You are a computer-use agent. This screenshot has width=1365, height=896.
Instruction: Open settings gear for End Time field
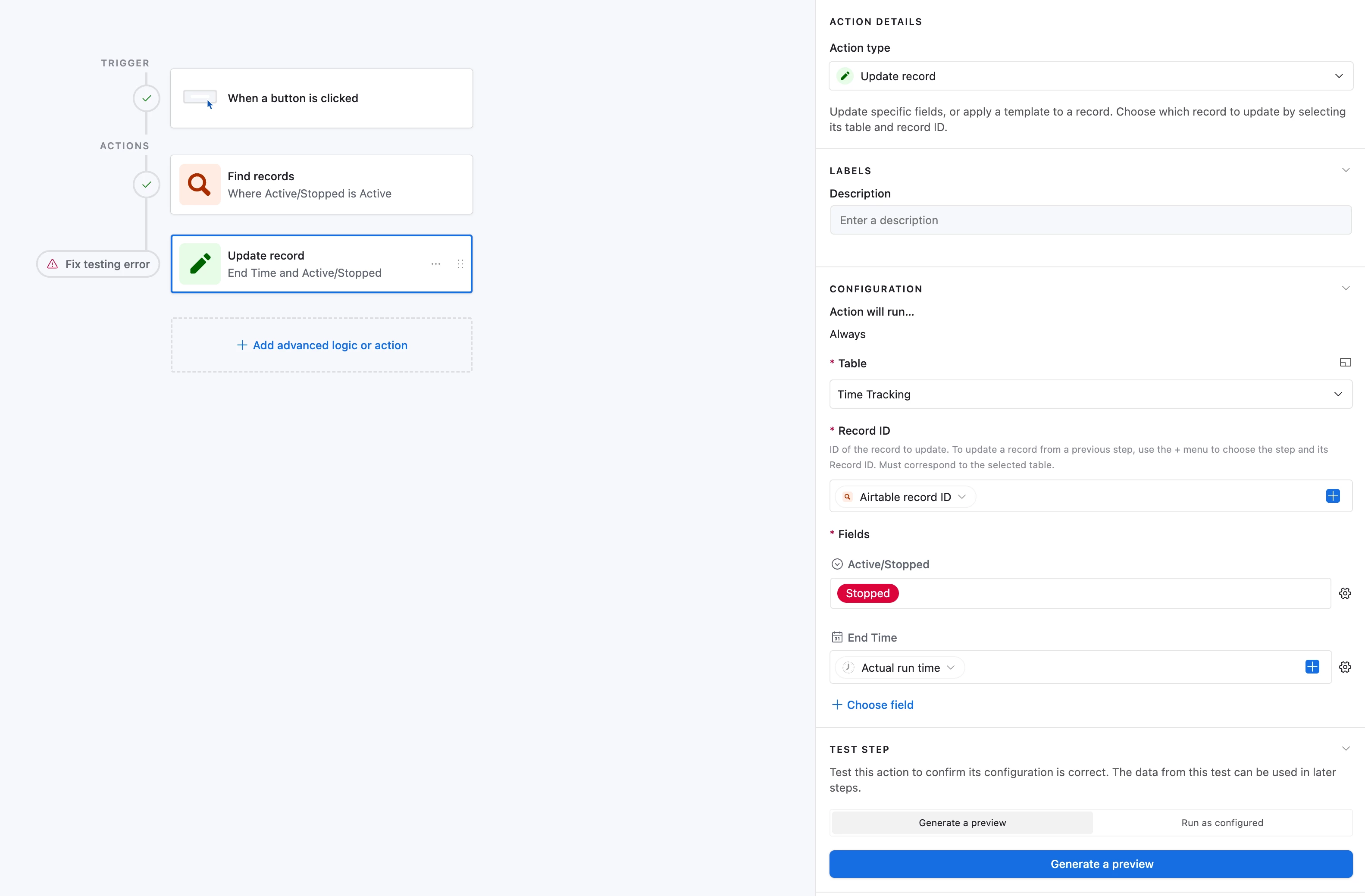pos(1345,667)
